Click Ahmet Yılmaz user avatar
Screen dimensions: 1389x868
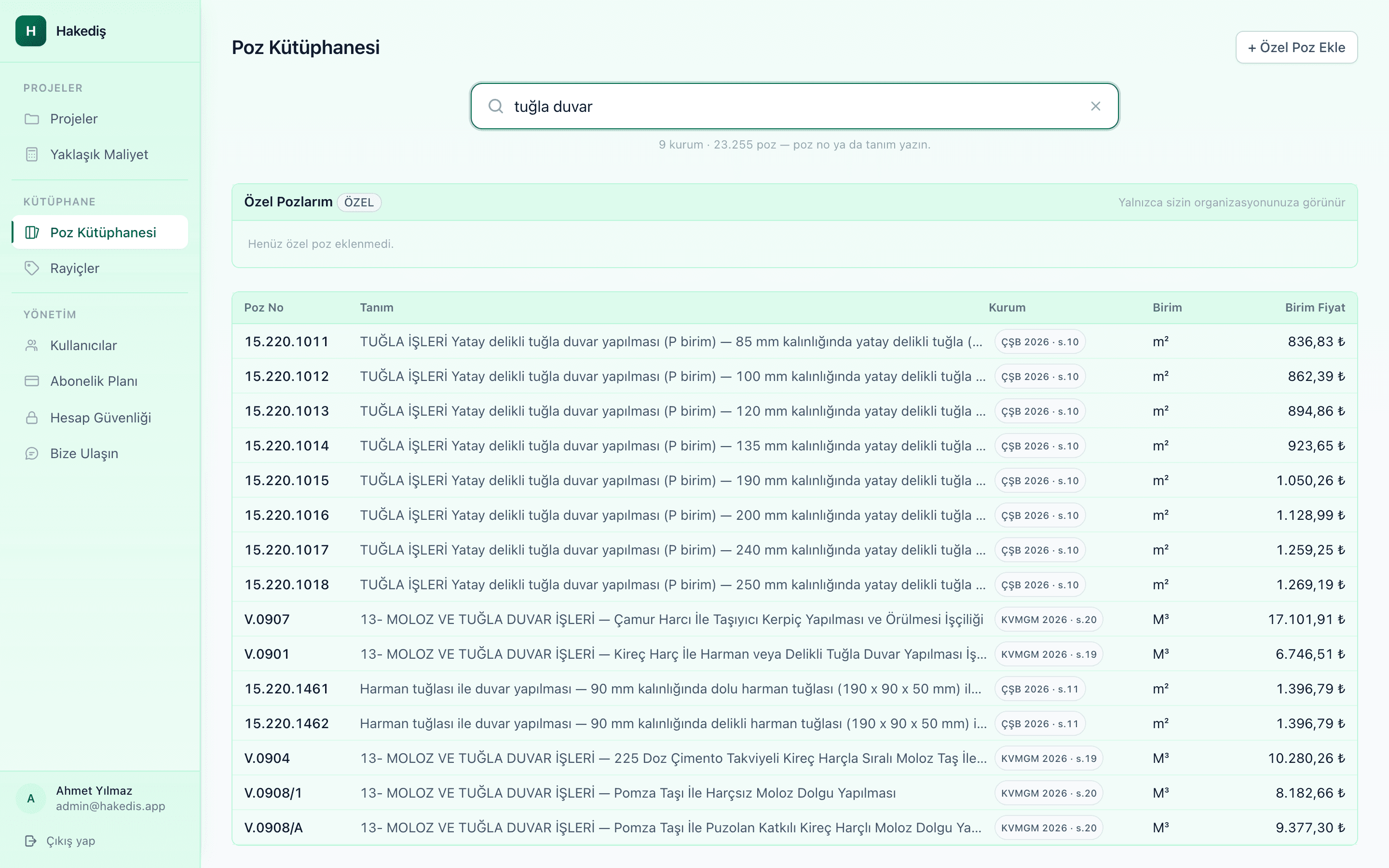[31, 799]
